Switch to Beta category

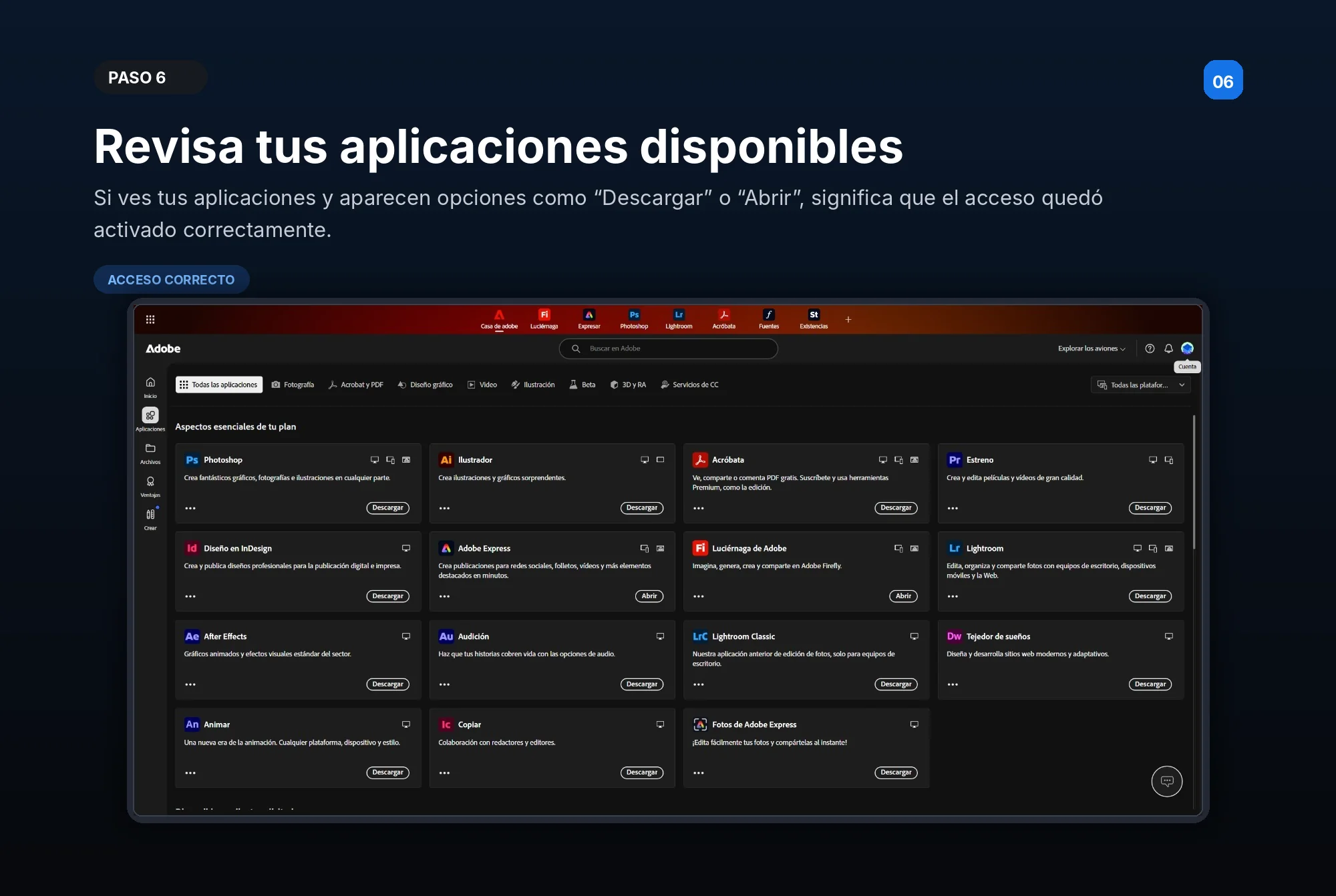[x=582, y=385]
